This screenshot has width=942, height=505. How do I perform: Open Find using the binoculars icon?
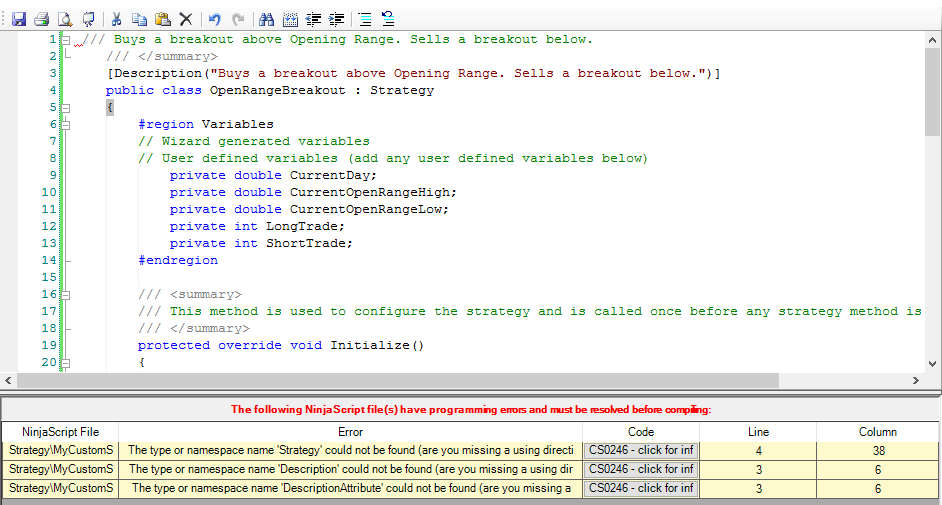266,19
